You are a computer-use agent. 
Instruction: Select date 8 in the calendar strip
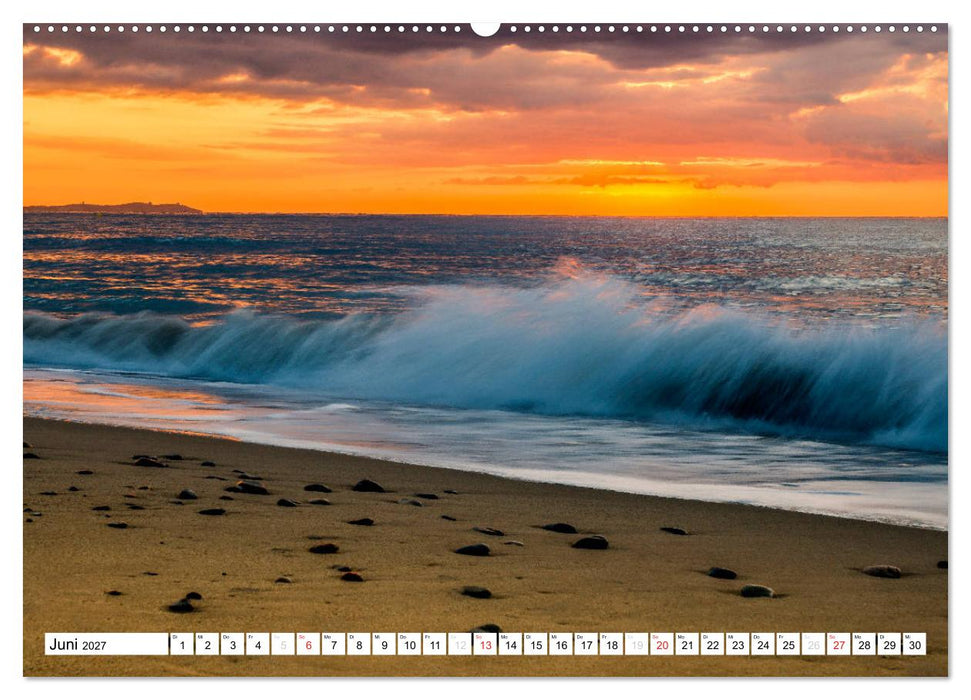point(359,644)
